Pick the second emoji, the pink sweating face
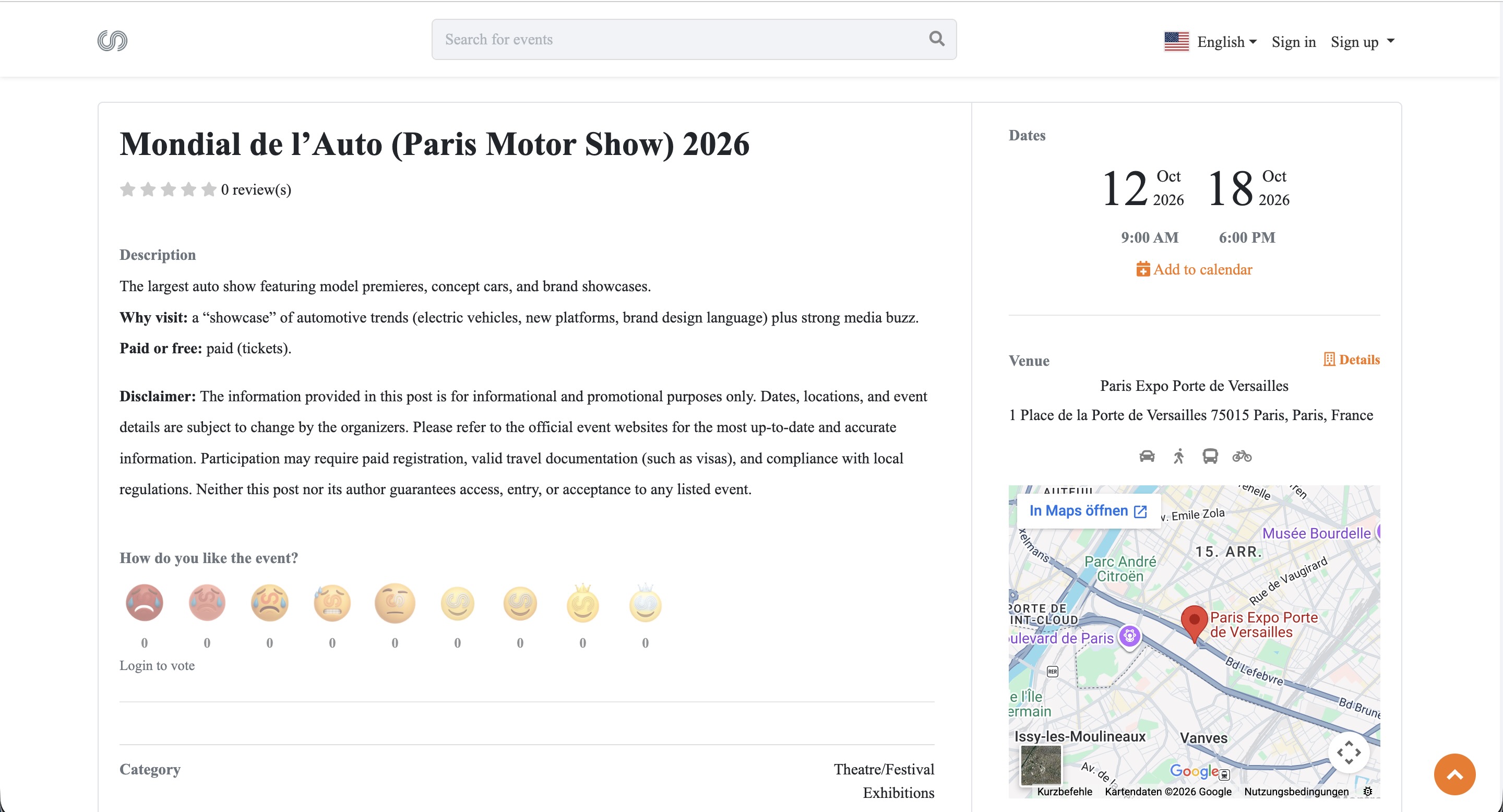The image size is (1503, 812). pos(207,603)
